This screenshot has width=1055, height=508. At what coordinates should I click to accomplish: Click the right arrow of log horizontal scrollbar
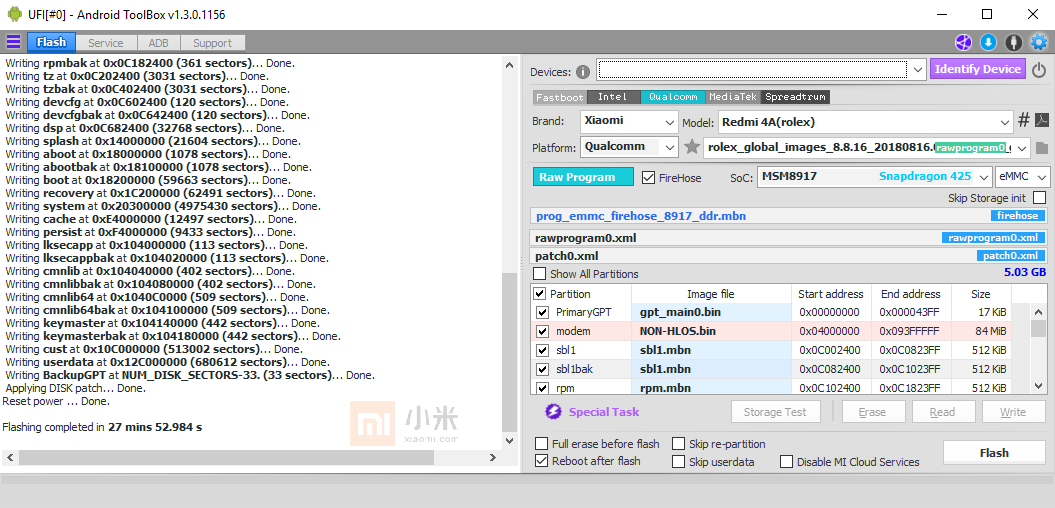pyautogui.click(x=493, y=458)
